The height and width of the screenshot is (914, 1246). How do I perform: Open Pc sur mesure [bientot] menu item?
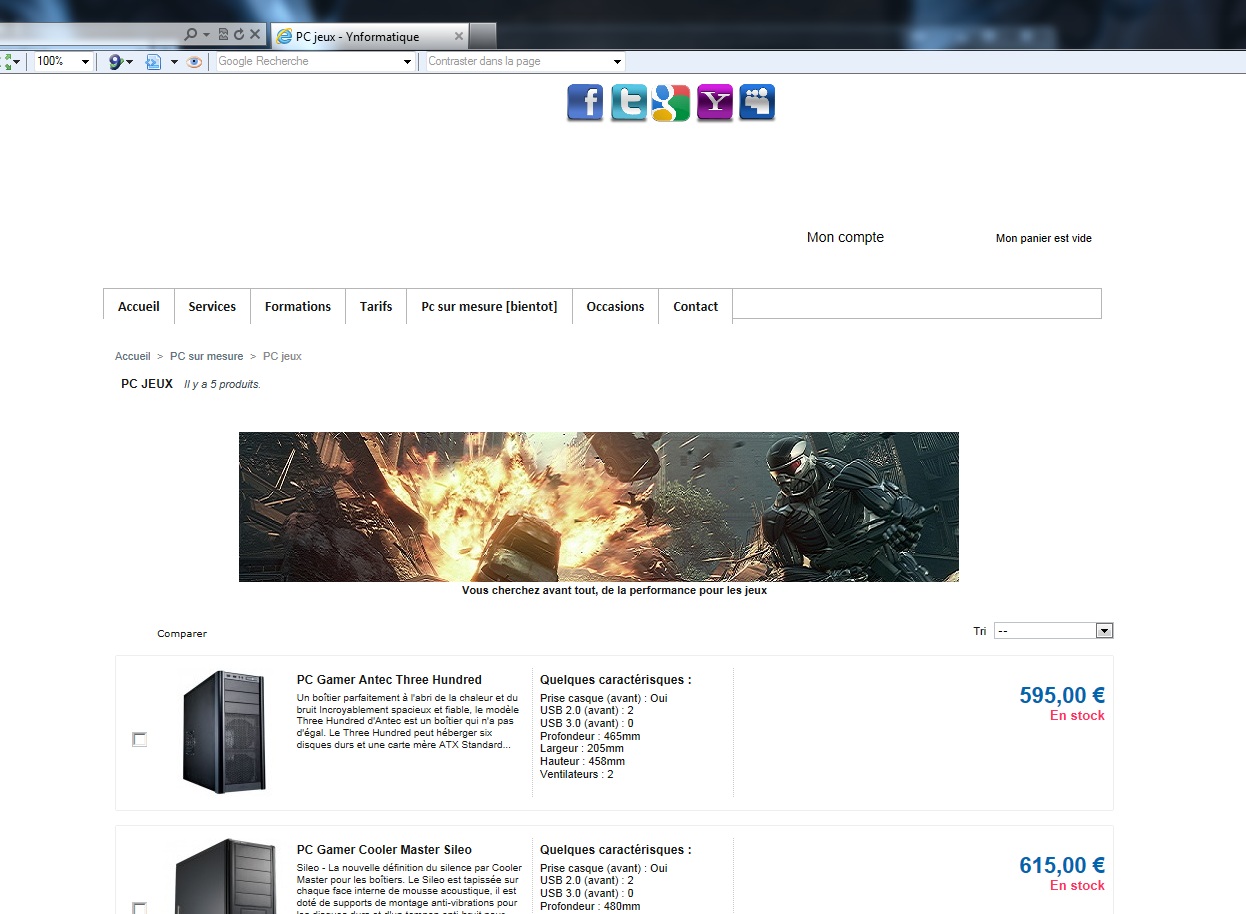click(x=489, y=306)
